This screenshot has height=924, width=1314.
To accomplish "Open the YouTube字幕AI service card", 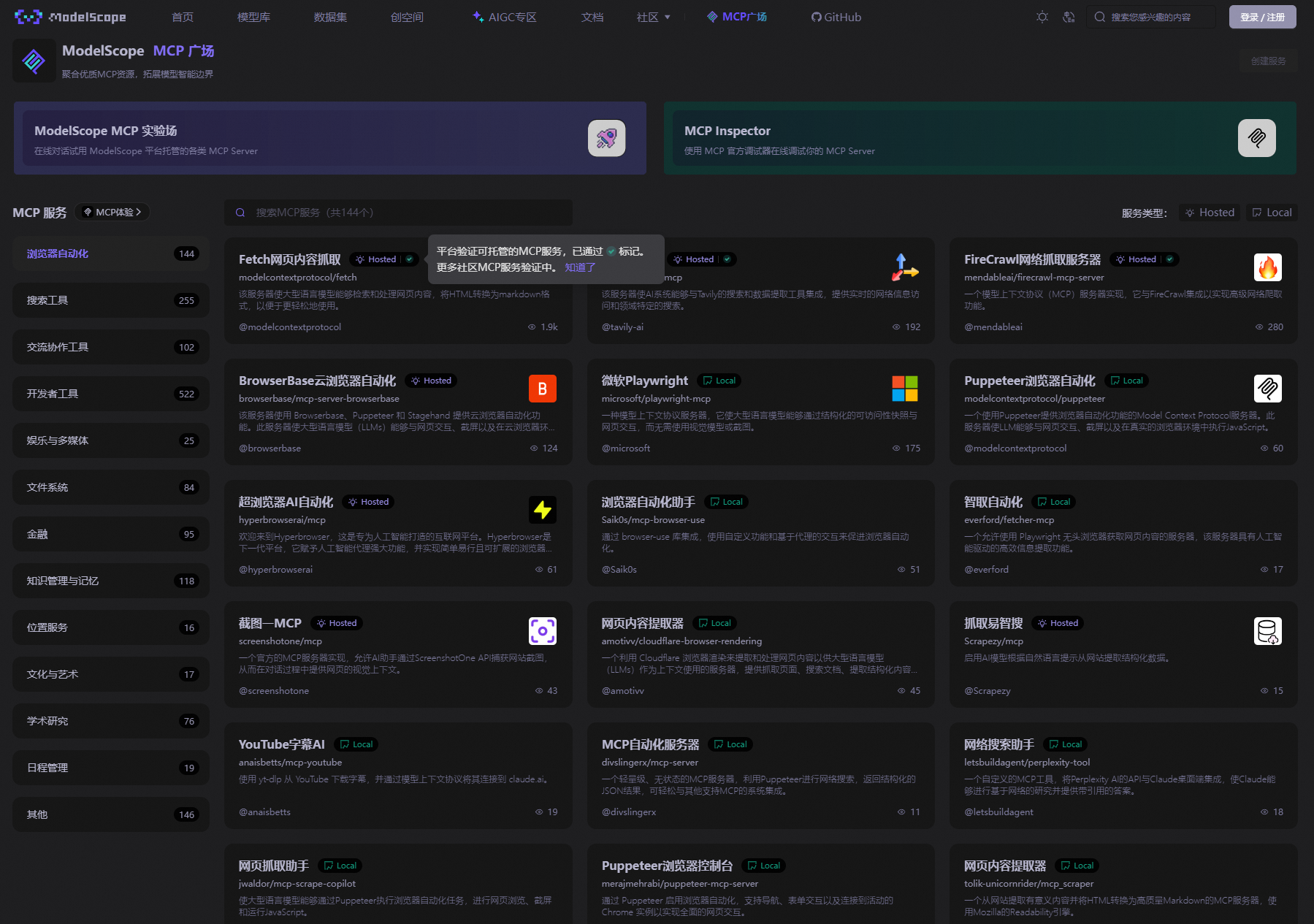I will pos(398,776).
